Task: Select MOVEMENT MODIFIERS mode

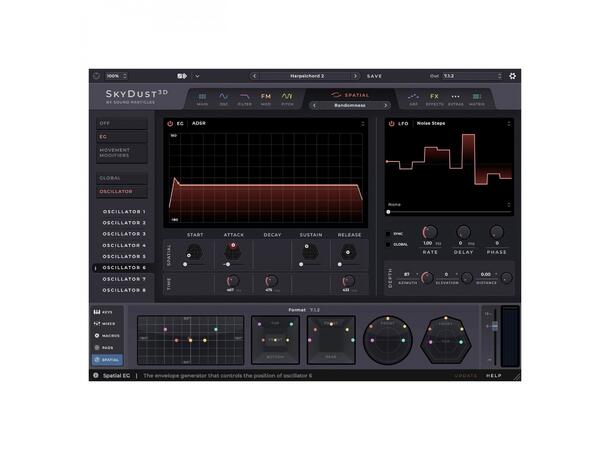Action: [122, 153]
